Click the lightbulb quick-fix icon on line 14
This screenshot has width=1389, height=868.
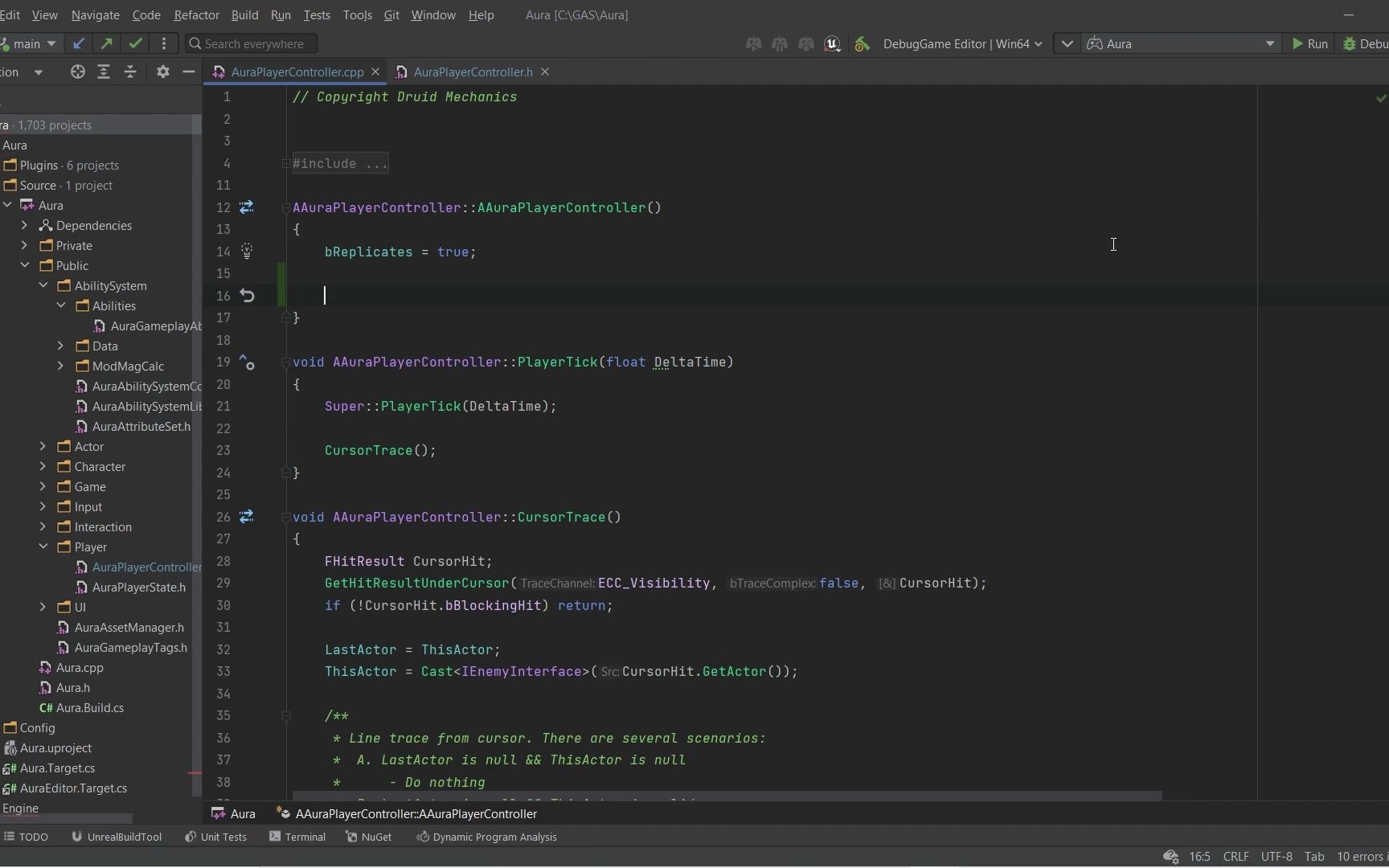coord(247,252)
